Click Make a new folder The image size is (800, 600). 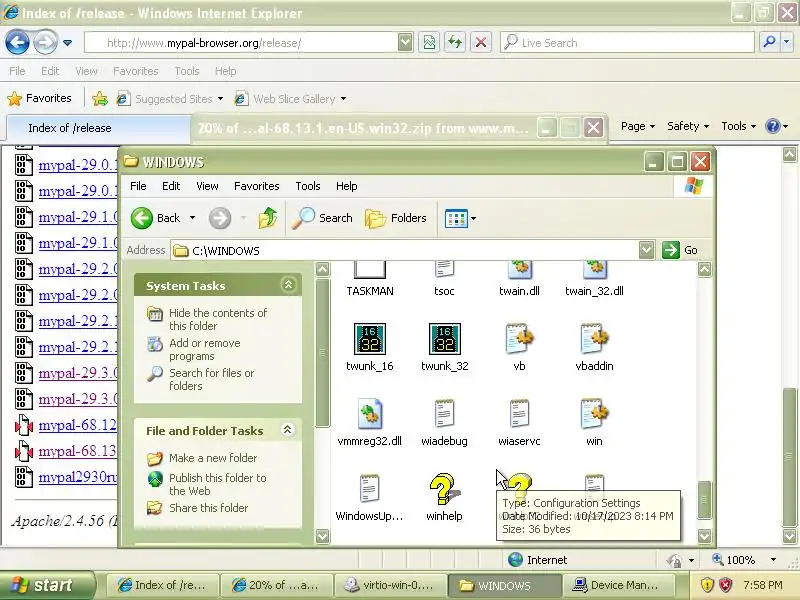213,458
